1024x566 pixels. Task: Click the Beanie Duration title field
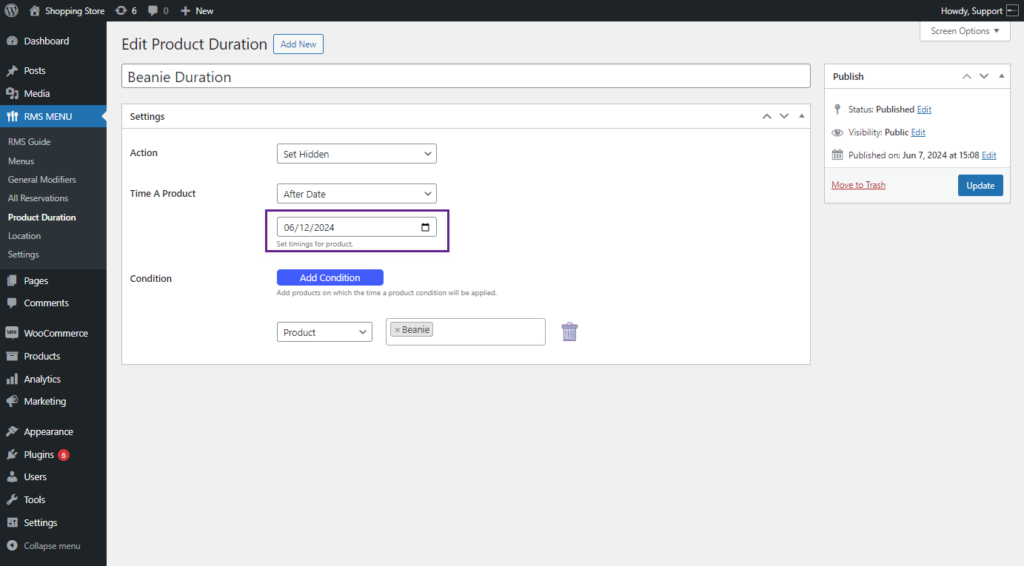[x=466, y=76]
